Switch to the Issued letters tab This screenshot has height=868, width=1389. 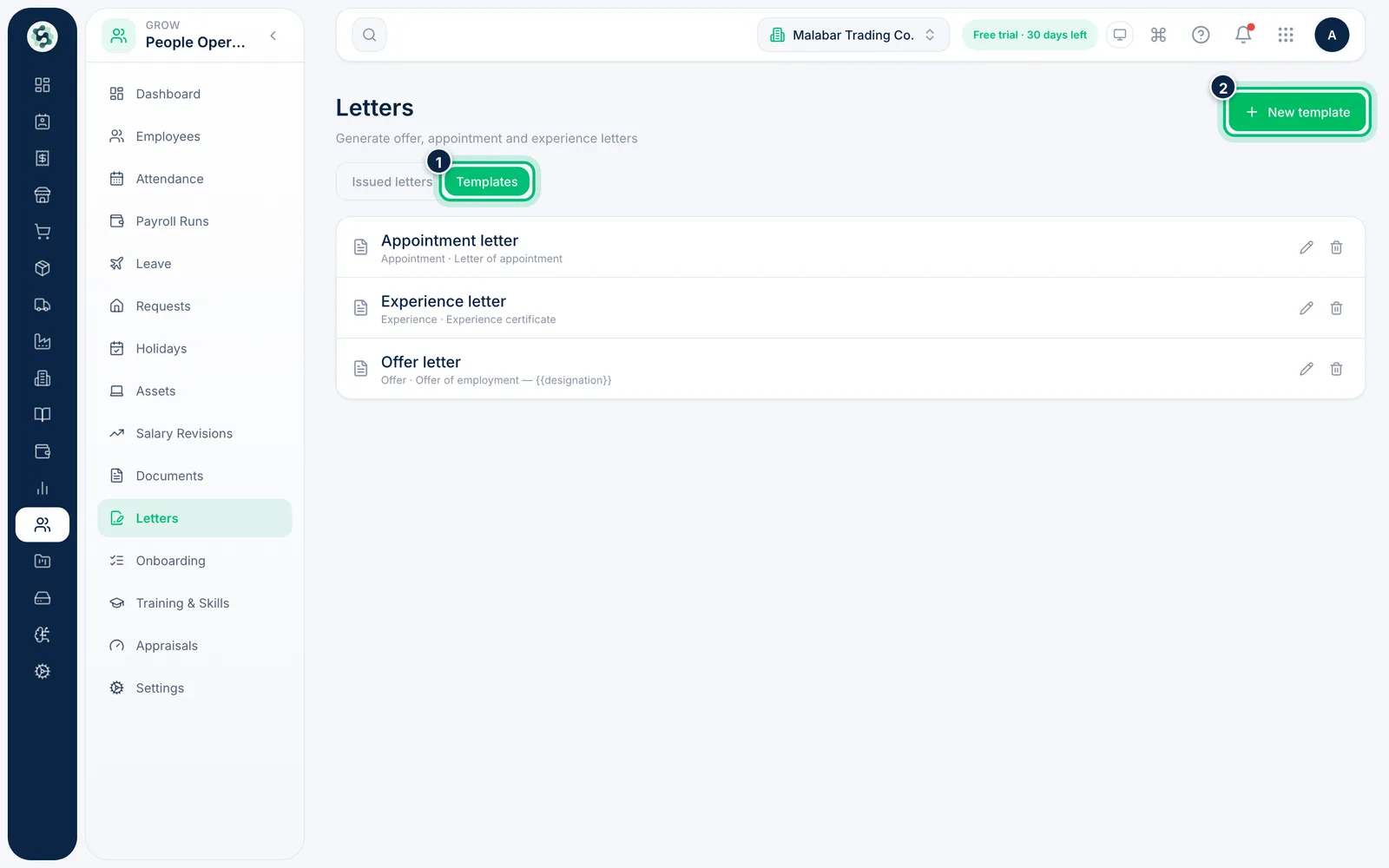coord(392,181)
